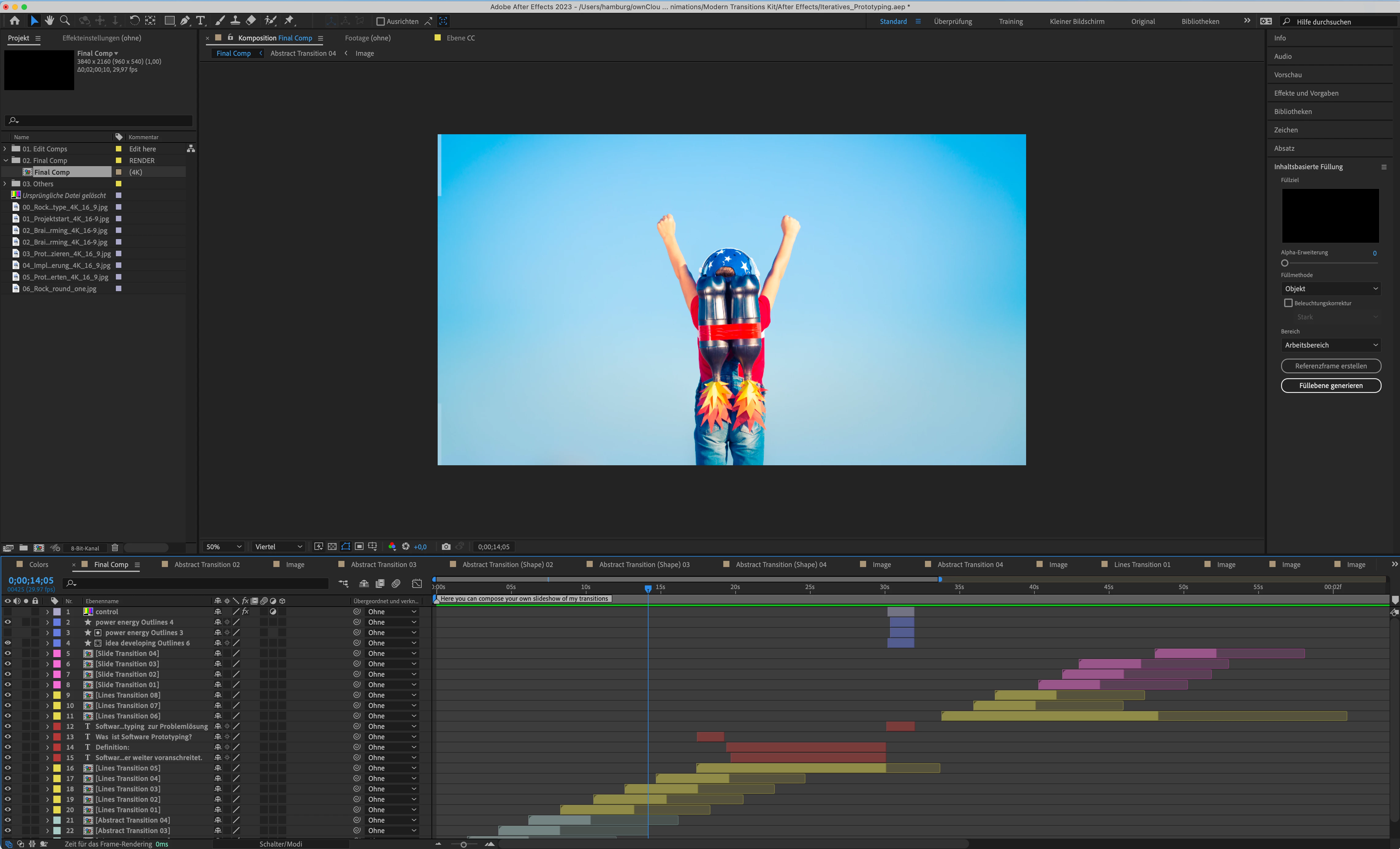Take snapshot with camera icon
The width and height of the screenshot is (1400, 849).
446,547
